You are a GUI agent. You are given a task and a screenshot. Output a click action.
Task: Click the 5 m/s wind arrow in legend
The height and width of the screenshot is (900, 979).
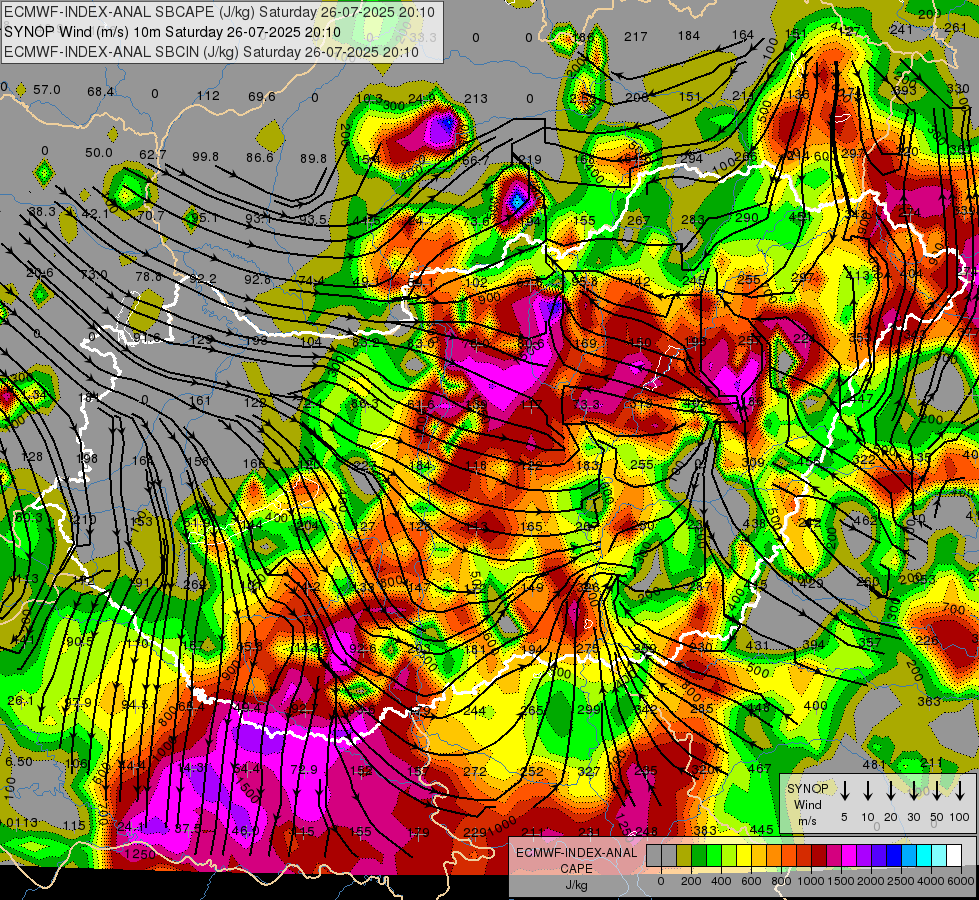pos(845,791)
